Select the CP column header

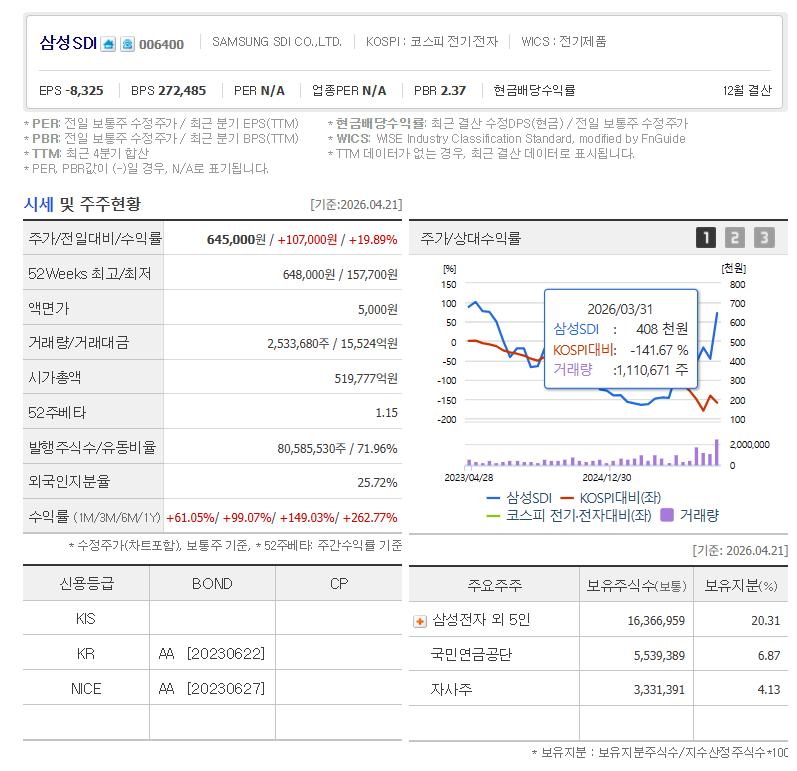coord(339,583)
